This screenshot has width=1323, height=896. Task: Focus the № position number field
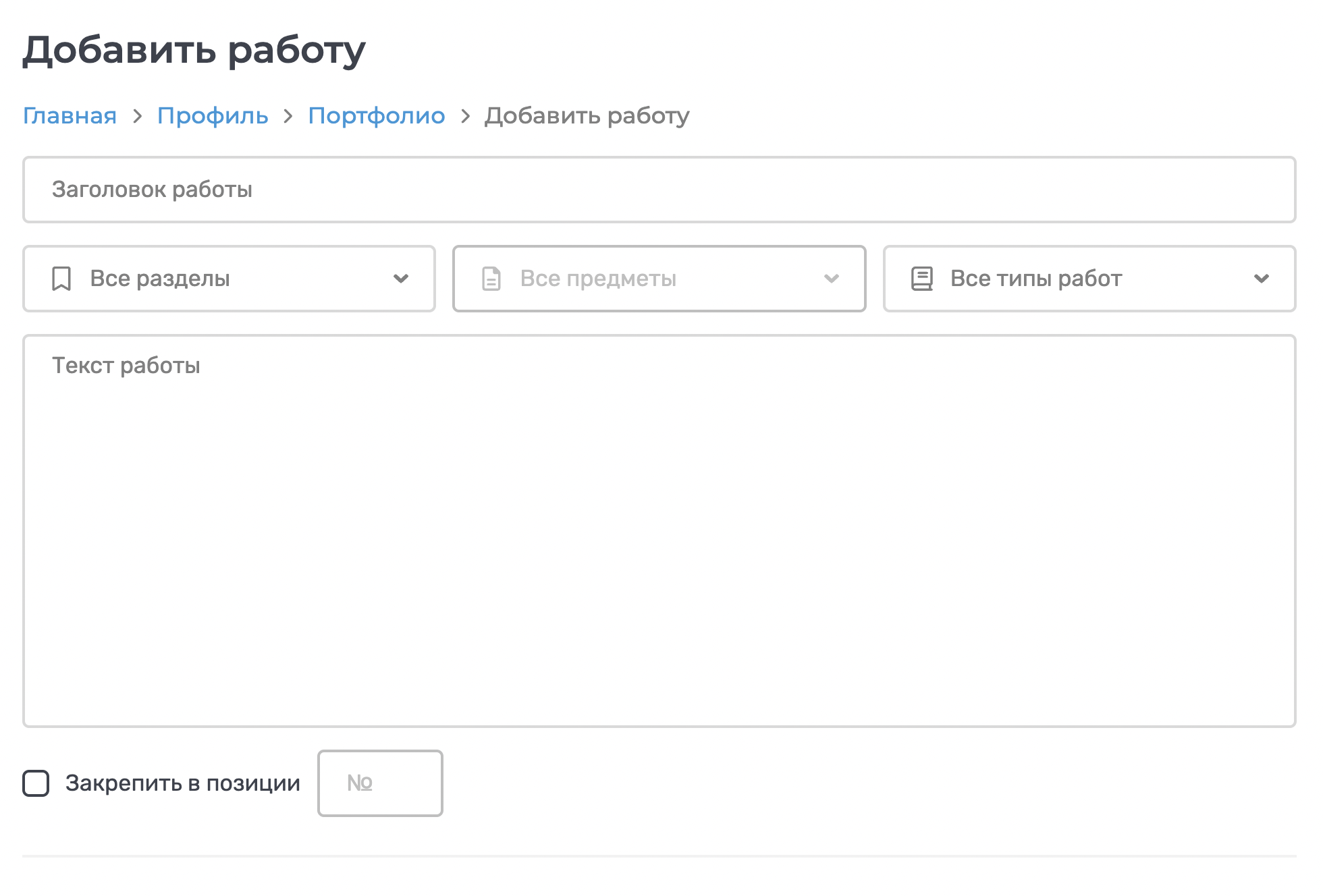click(x=380, y=783)
